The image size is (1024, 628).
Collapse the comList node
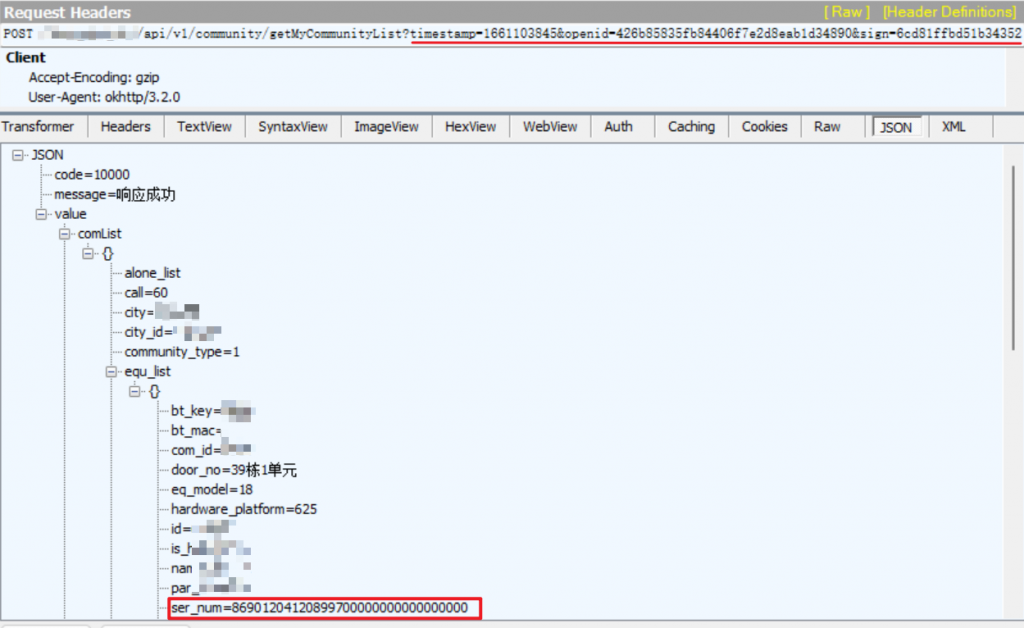(65, 233)
